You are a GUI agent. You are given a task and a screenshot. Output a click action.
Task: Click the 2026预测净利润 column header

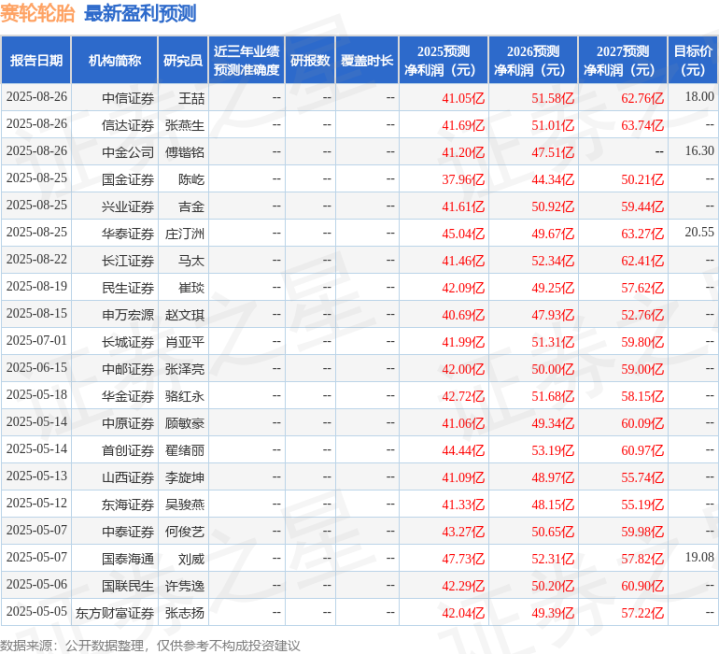tap(533, 60)
